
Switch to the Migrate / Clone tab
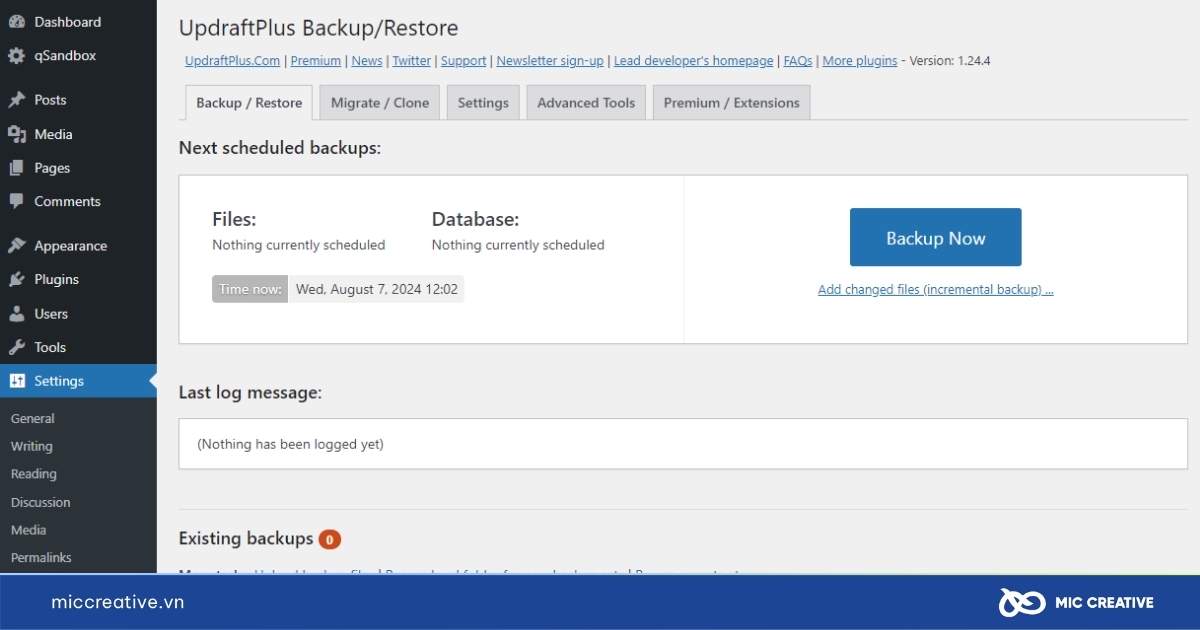[x=380, y=103]
